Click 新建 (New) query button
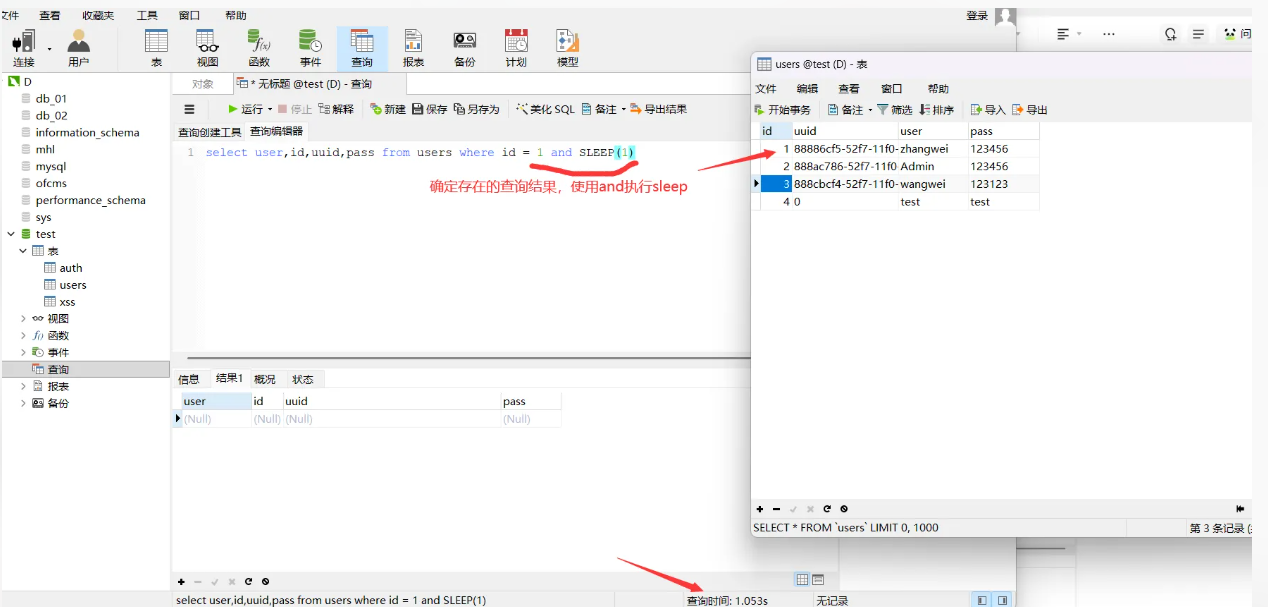1268x607 pixels. coord(388,109)
